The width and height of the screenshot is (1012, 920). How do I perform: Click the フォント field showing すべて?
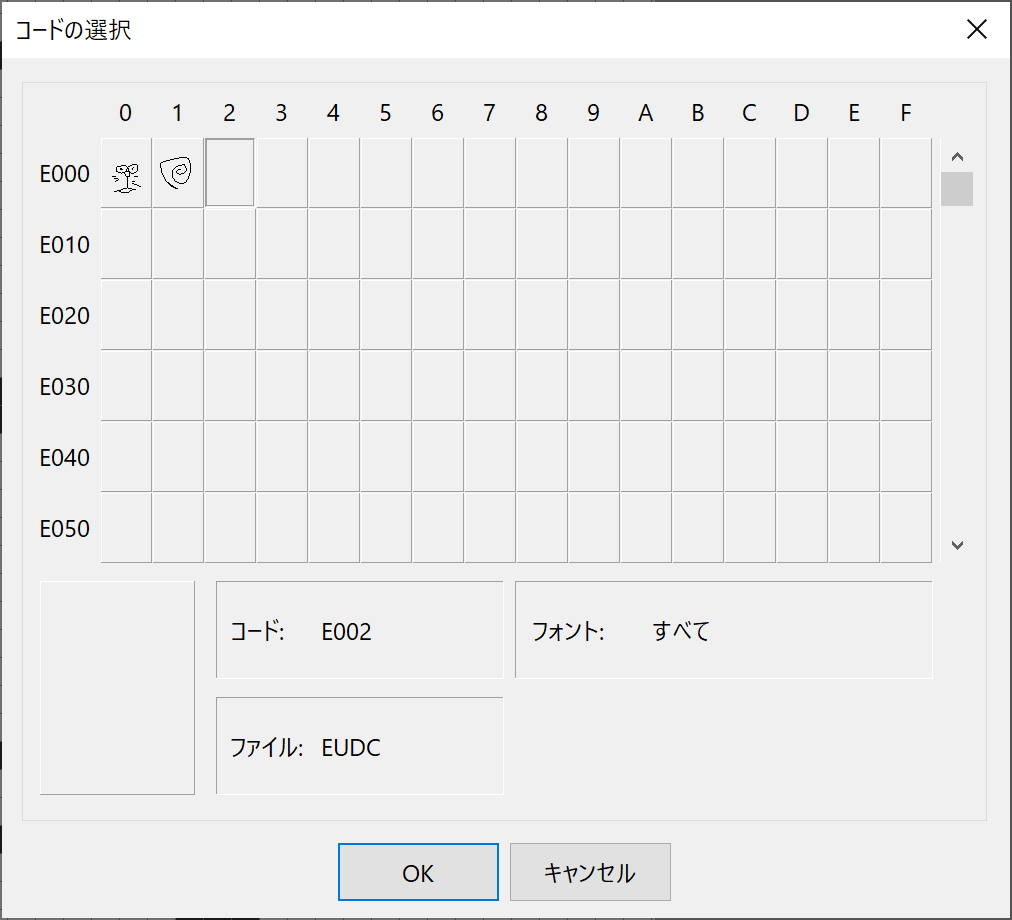723,630
